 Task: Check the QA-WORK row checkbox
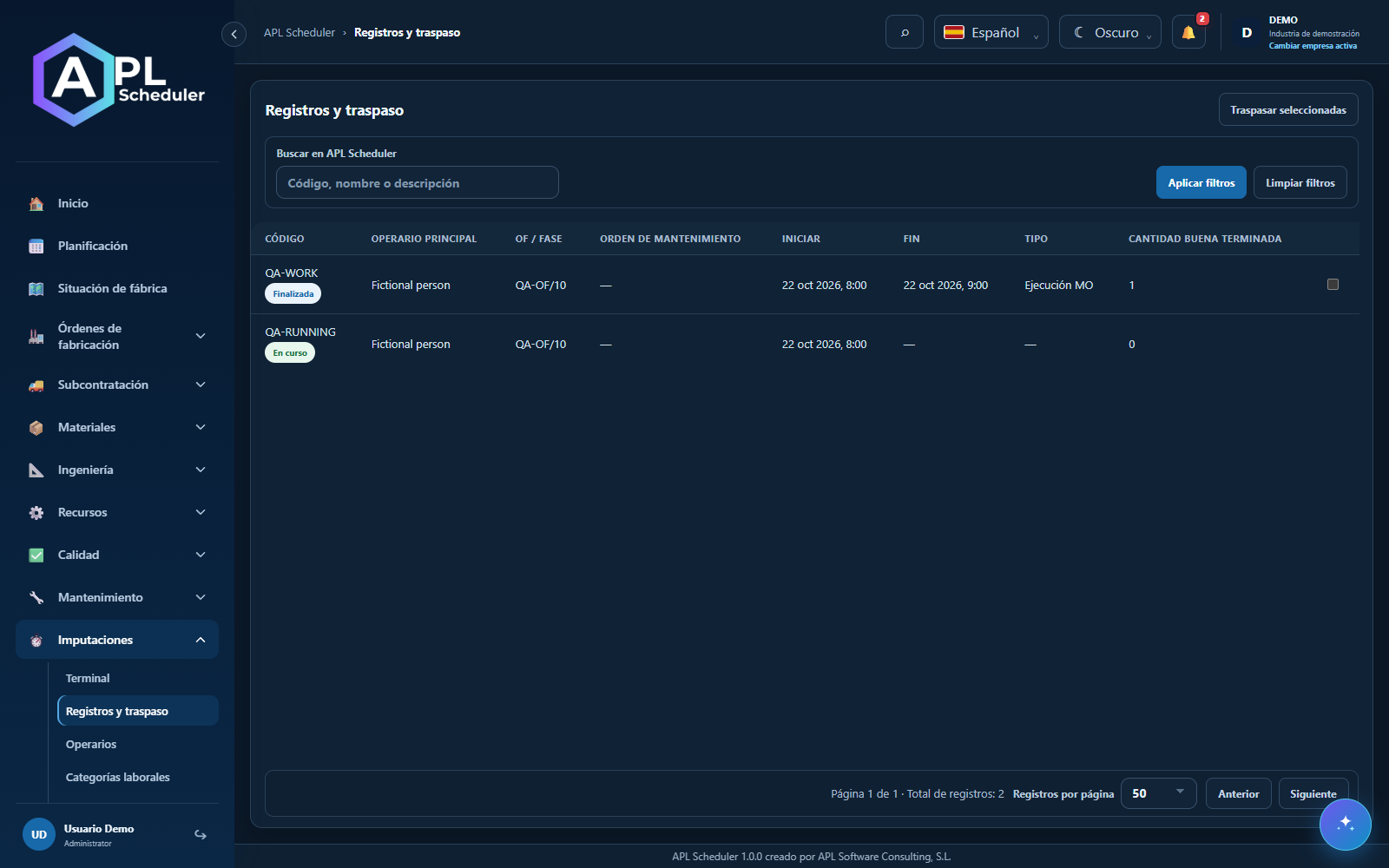pyautogui.click(x=1333, y=284)
